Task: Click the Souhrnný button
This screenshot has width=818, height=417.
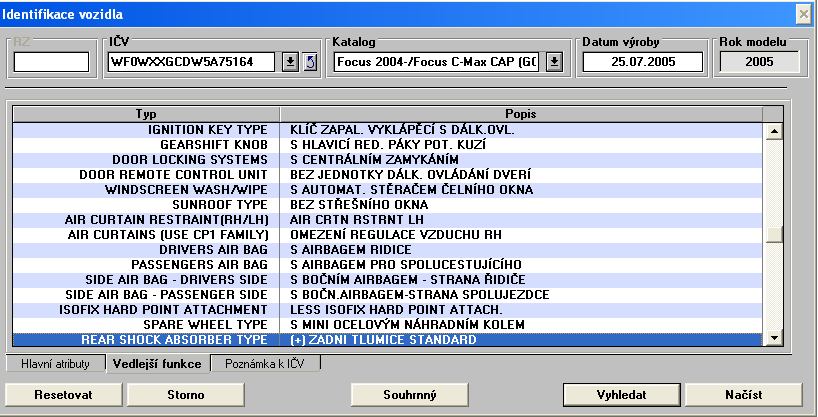Action: pos(409,394)
